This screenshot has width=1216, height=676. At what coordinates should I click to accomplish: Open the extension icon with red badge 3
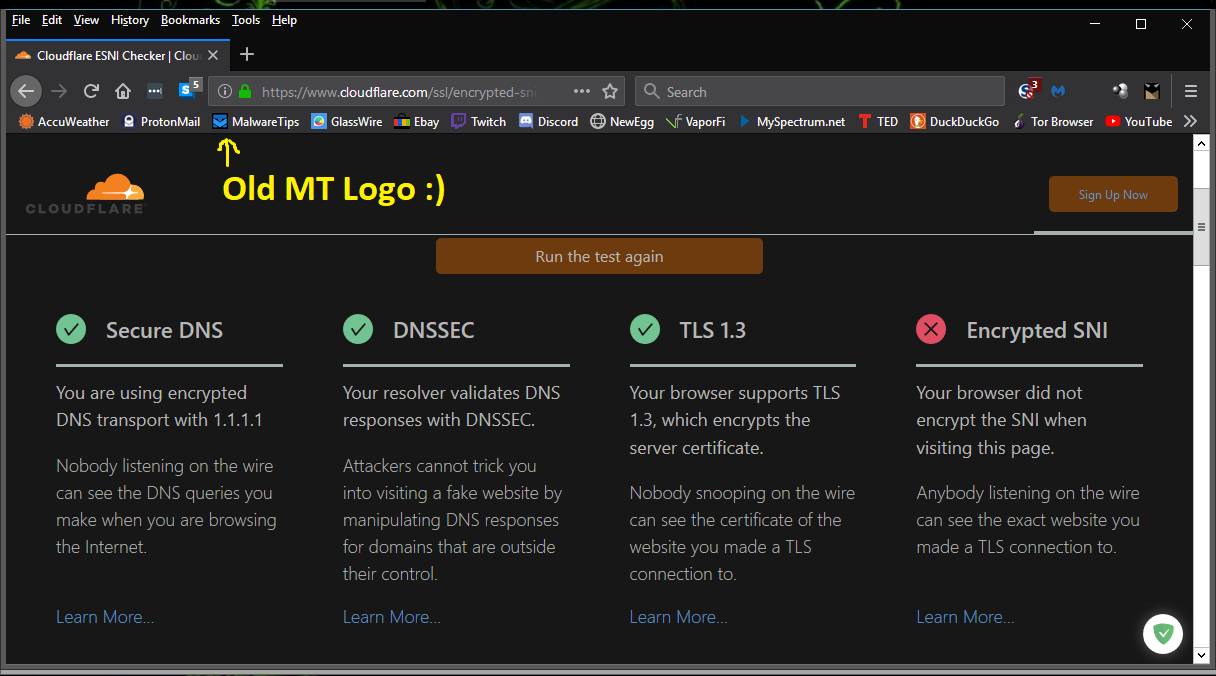(1029, 90)
